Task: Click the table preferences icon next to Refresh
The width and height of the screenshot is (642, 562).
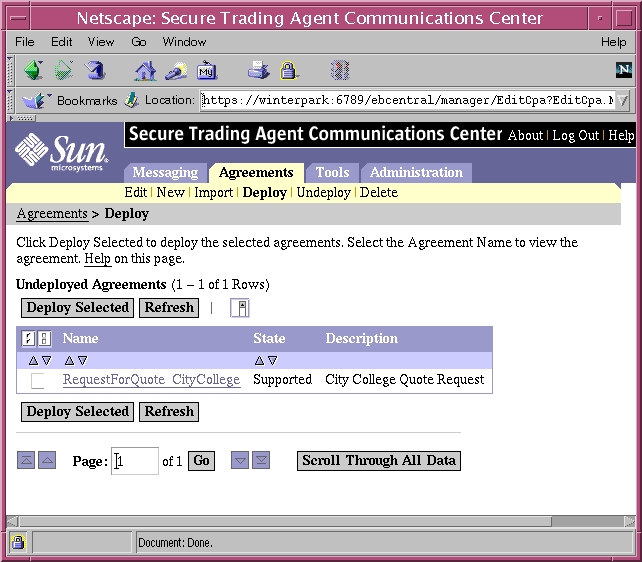Action: point(240,308)
